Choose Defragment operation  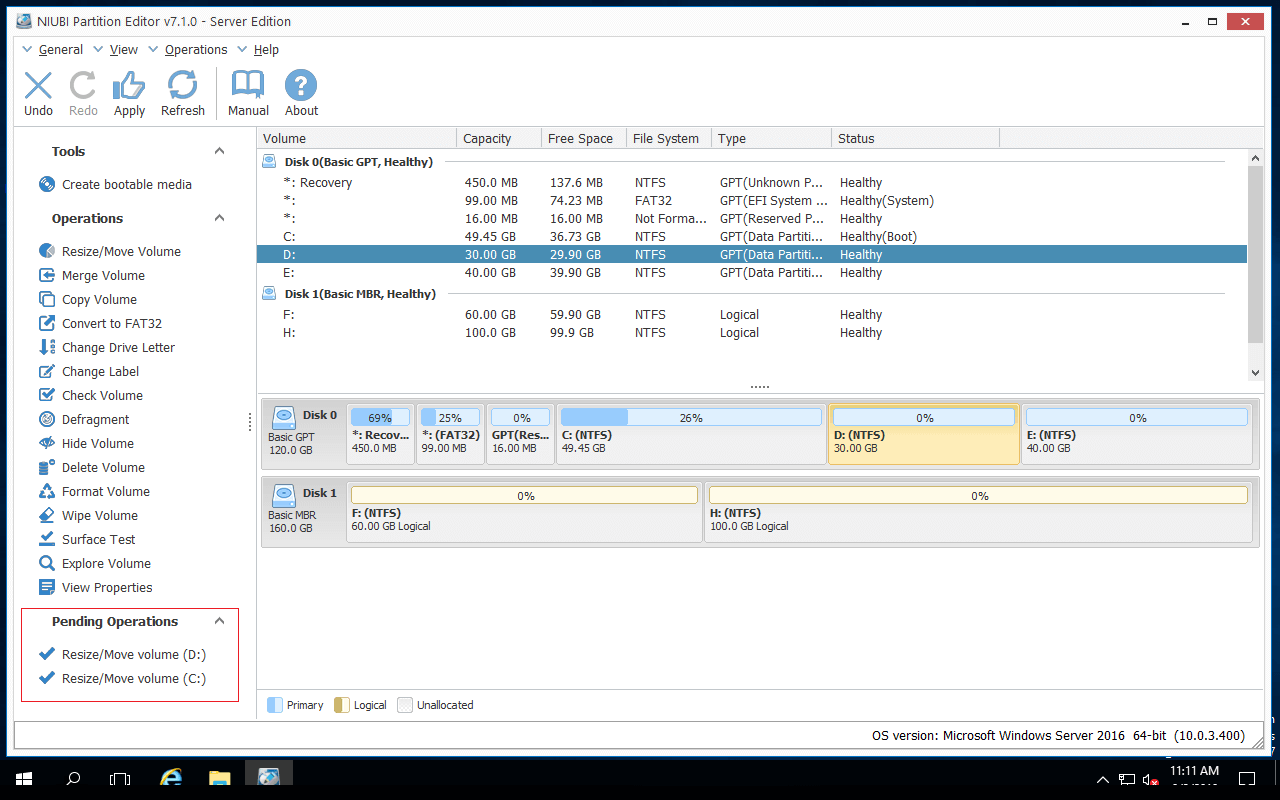(x=84, y=419)
